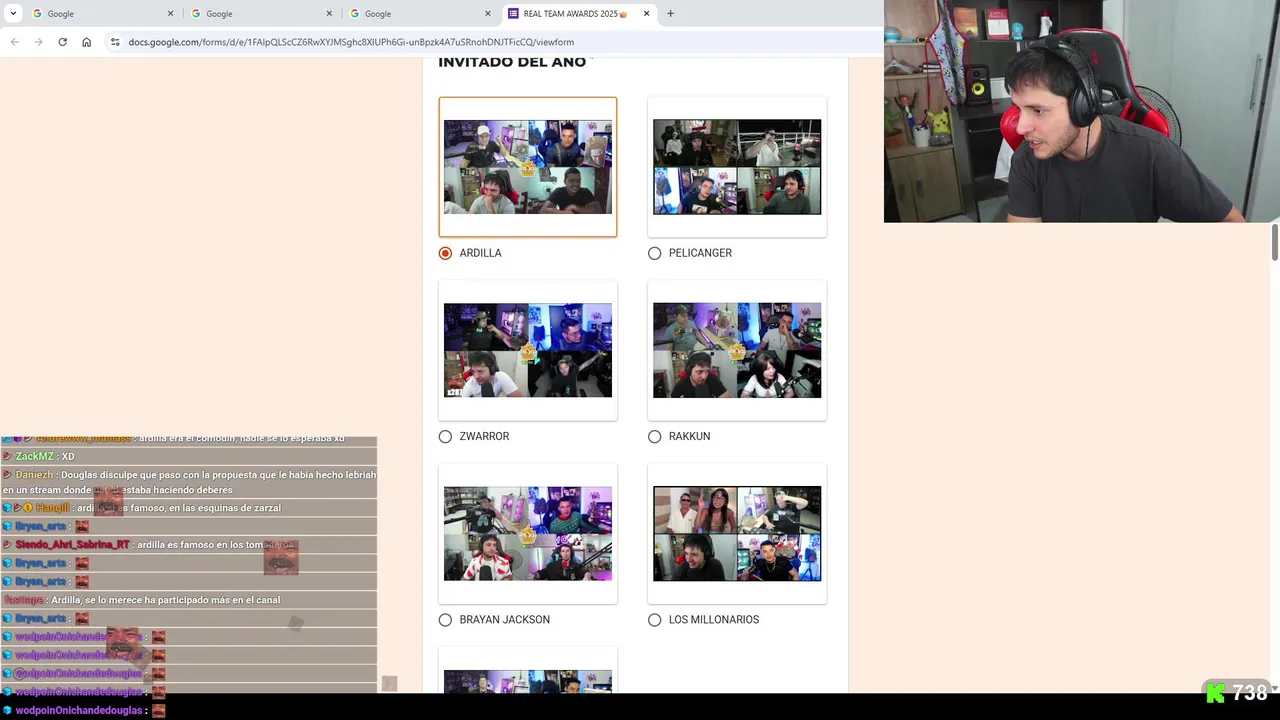1280x720 pixels.
Task: Select the ARDILLA radio button
Action: [x=445, y=253]
